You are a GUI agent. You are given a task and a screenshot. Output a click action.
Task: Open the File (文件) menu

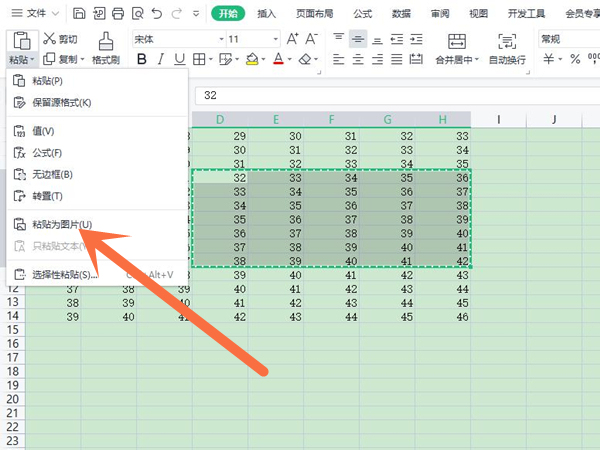35,14
